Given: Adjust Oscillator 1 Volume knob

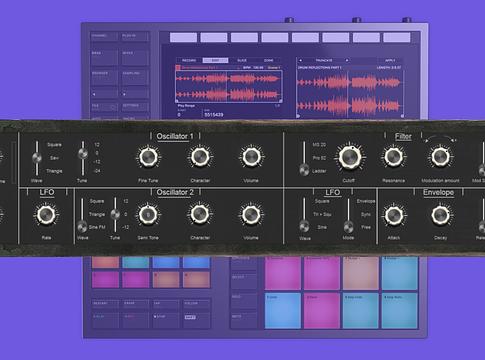Looking at the screenshot, I should [252, 156].
